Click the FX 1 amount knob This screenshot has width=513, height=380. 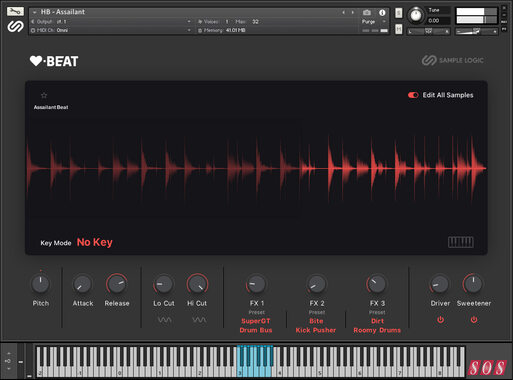coord(256,284)
